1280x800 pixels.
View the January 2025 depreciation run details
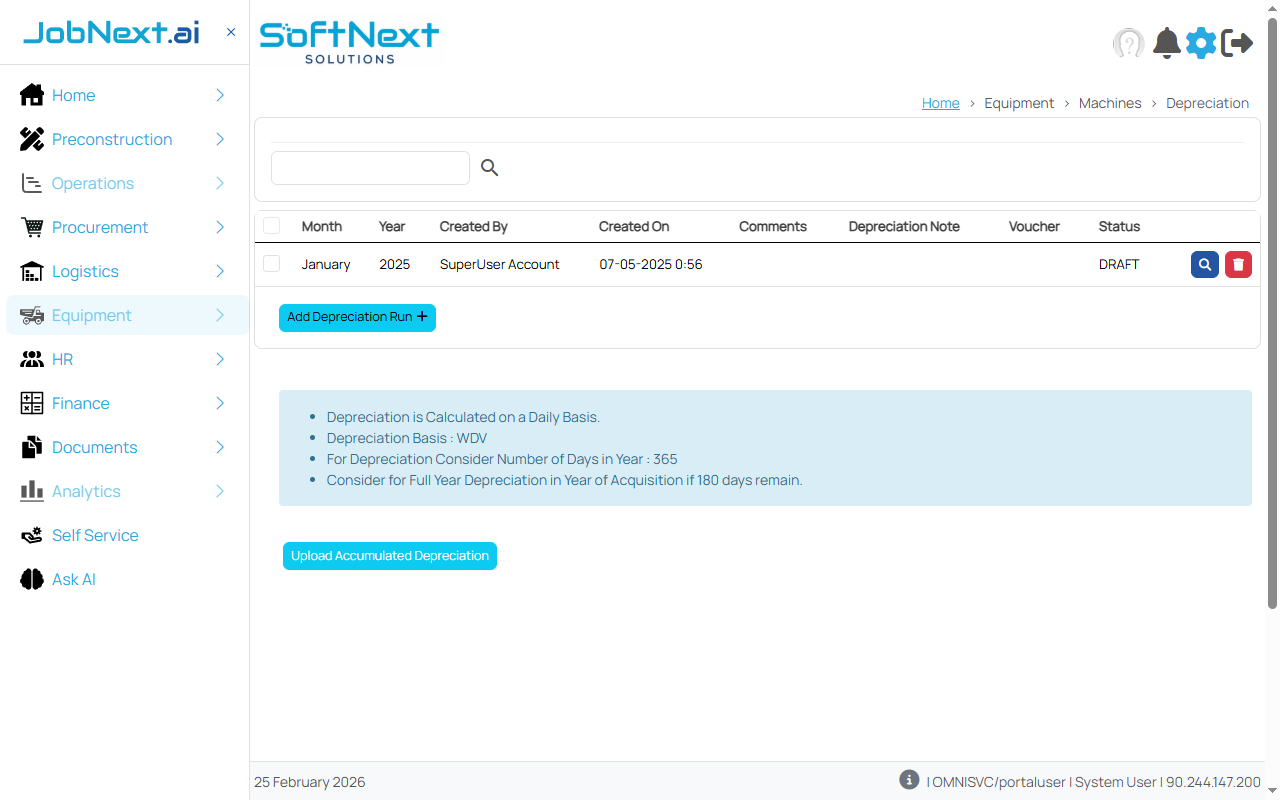[x=1204, y=264]
